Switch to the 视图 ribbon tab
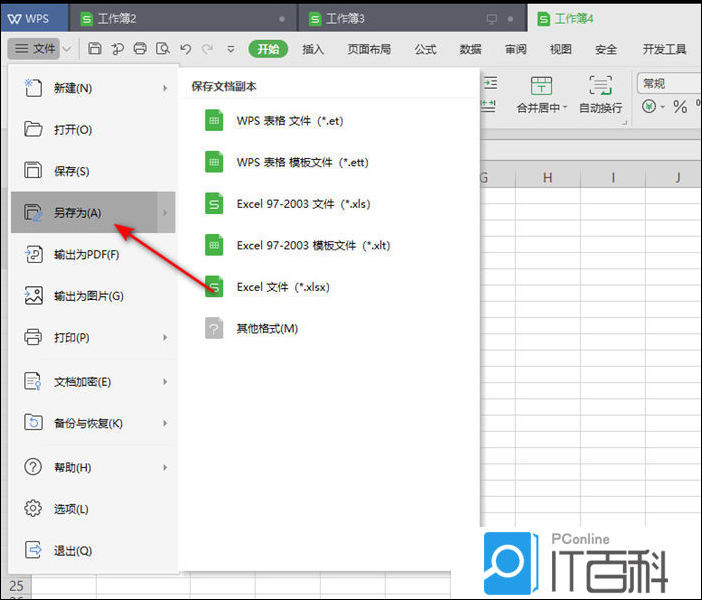Viewport: 702px width, 600px height. click(x=561, y=49)
